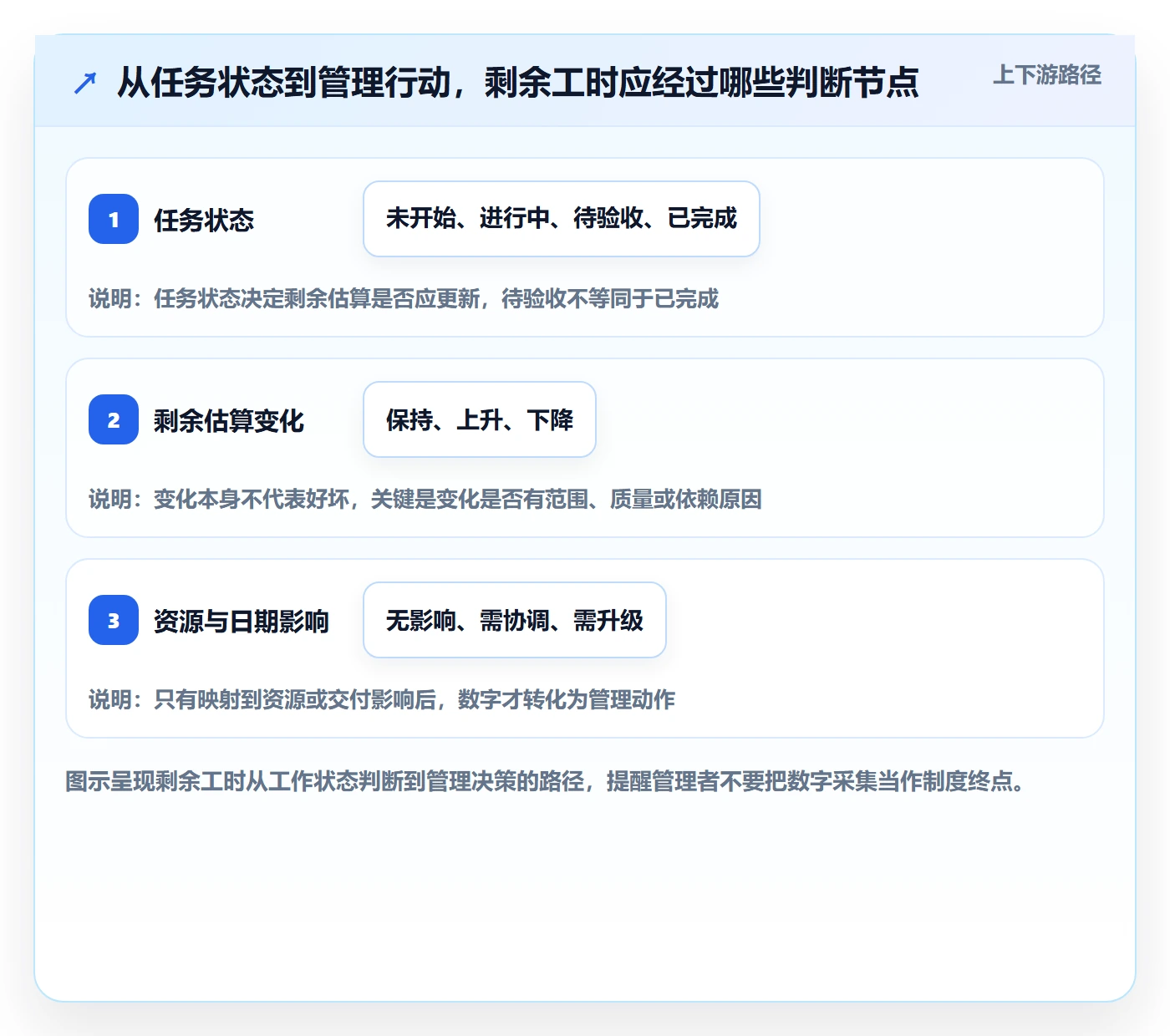Click the blue step 2 badge
This screenshot has height=1036, width=1170.
pyautogui.click(x=114, y=419)
